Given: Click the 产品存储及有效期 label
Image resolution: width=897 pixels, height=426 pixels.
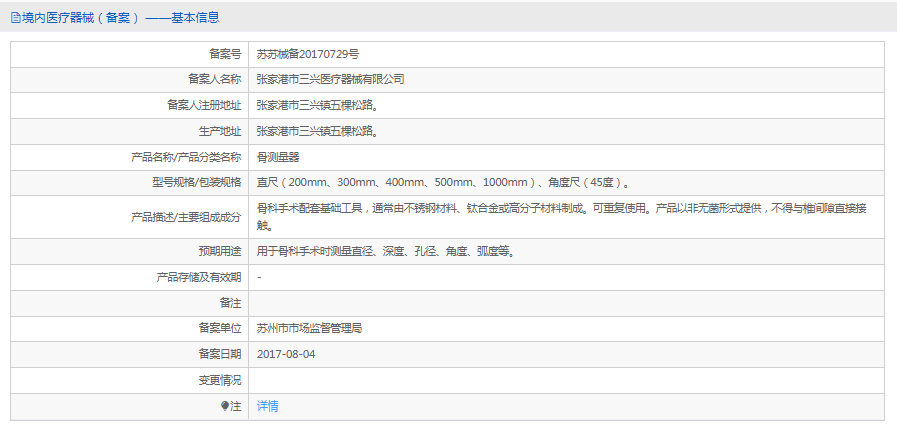Looking at the screenshot, I should coord(199,277).
